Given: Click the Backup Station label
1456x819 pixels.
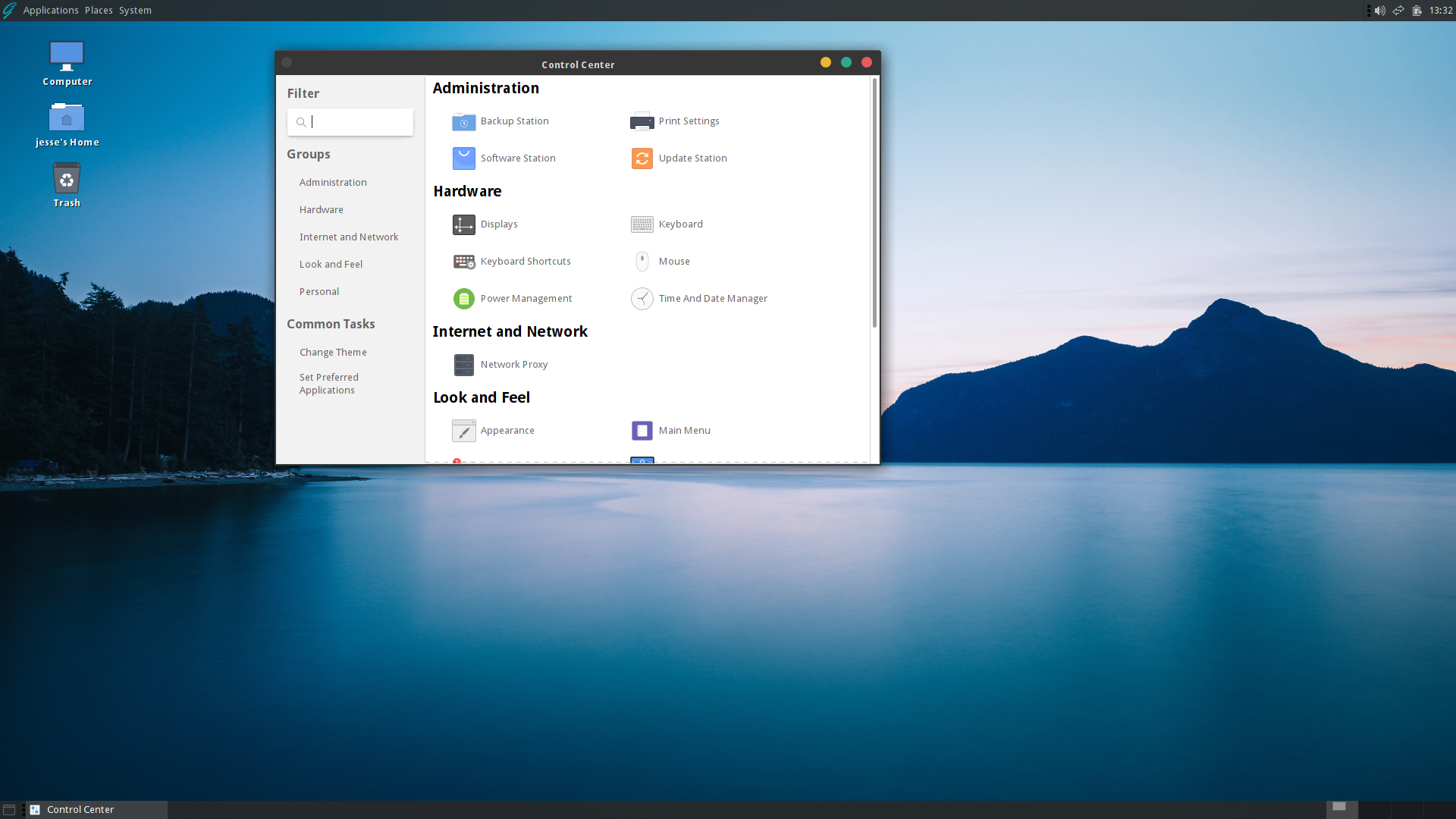Looking at the screenshot, I should click(514, 121).
